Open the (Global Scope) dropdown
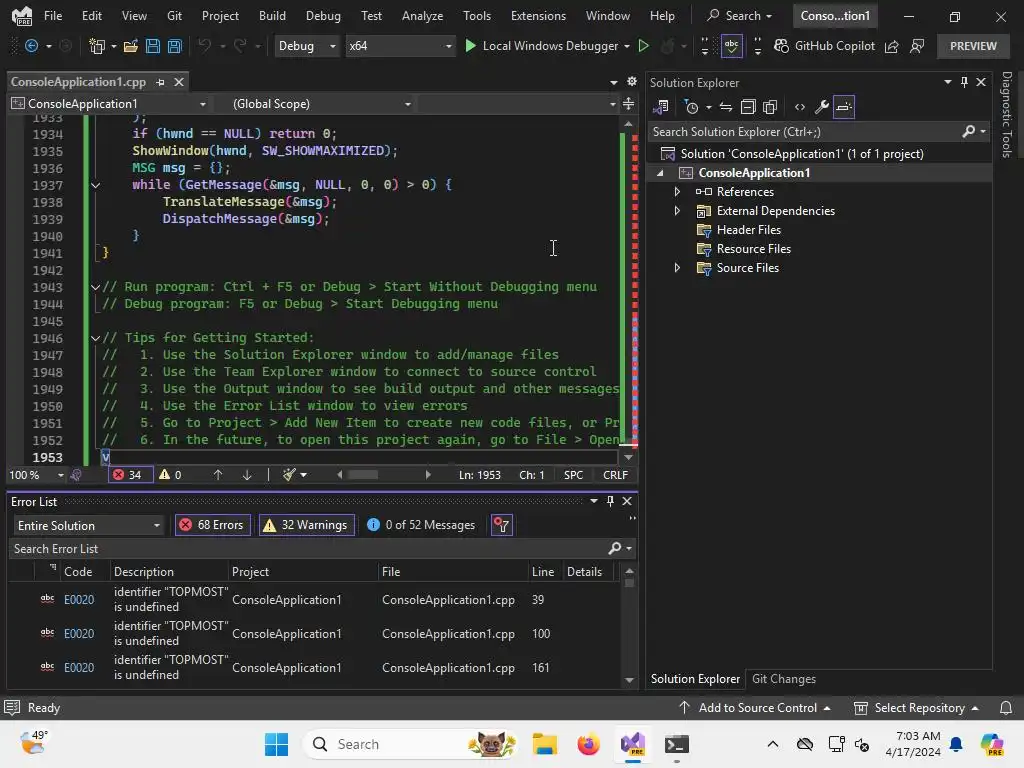The height and width of the screenshot is (768, 1024). (322, 104)
